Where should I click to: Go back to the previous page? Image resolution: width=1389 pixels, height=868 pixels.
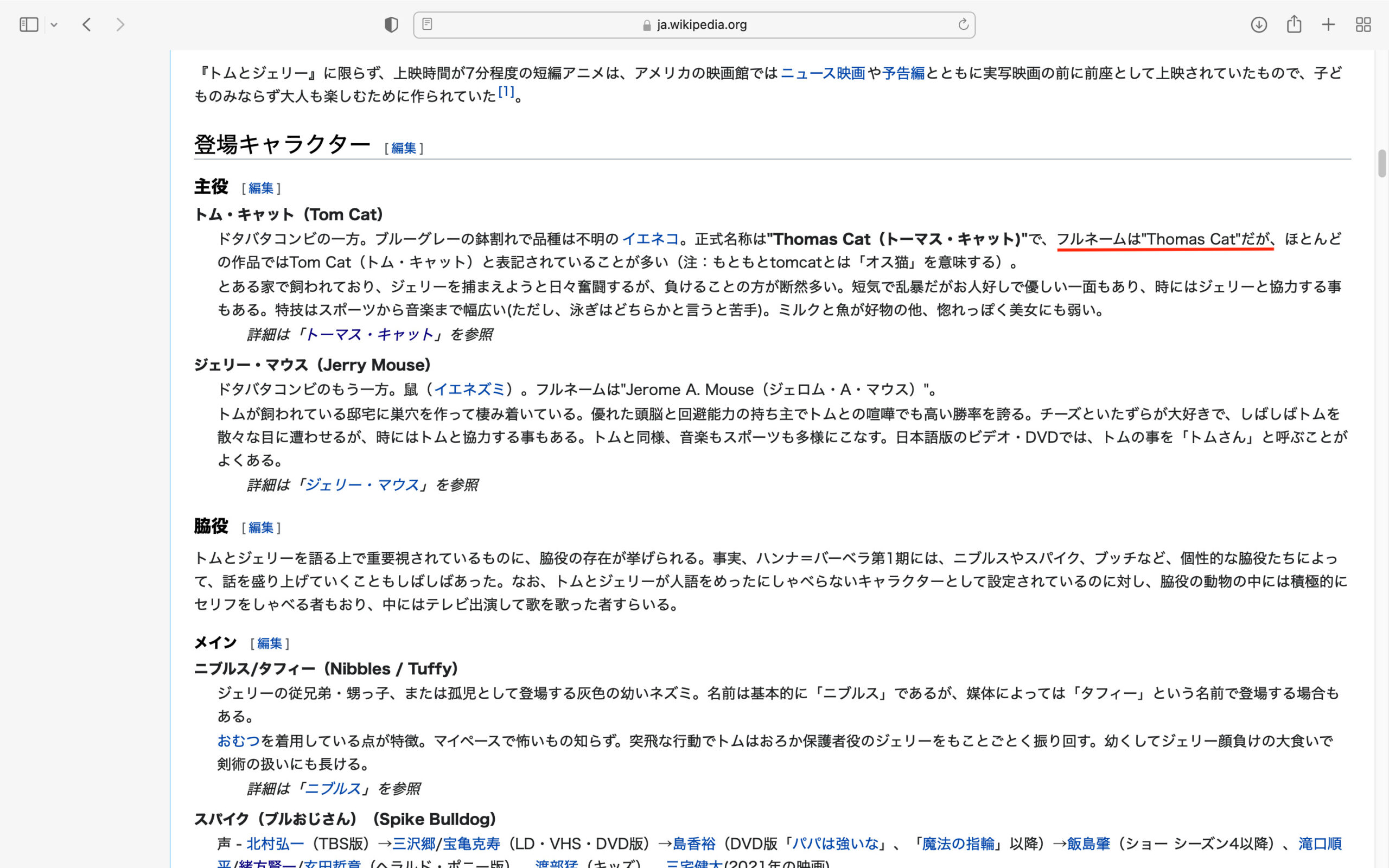pyautogui.click(x=87, y=25)
